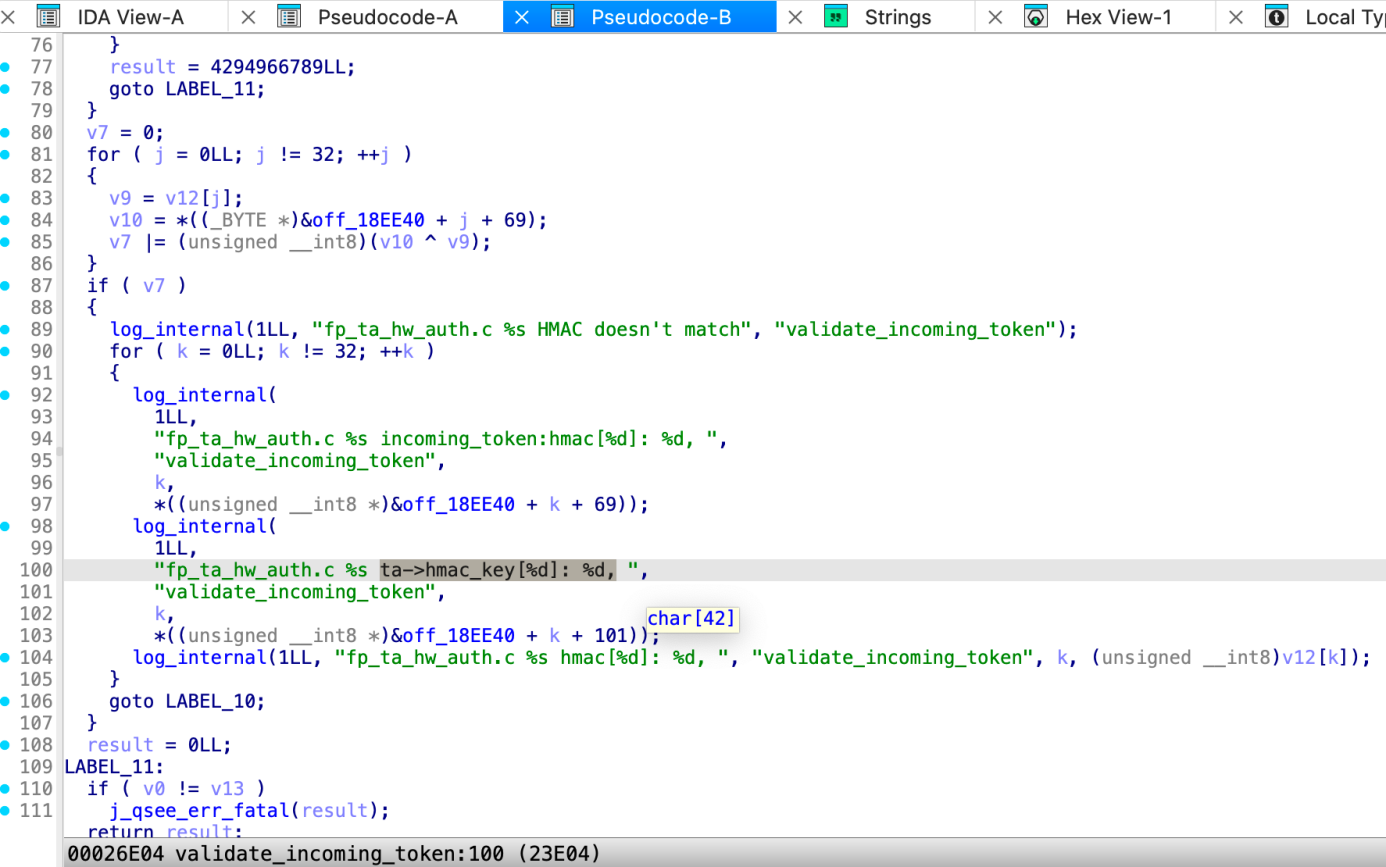Click line number 100 in gutter

36,570
